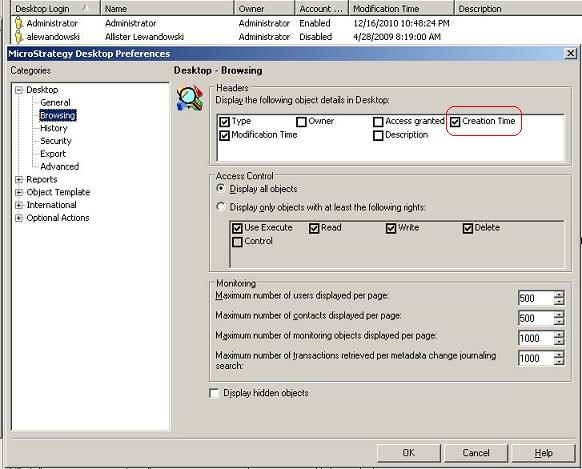Click the Administrator user icon in the list

point(19,23)
